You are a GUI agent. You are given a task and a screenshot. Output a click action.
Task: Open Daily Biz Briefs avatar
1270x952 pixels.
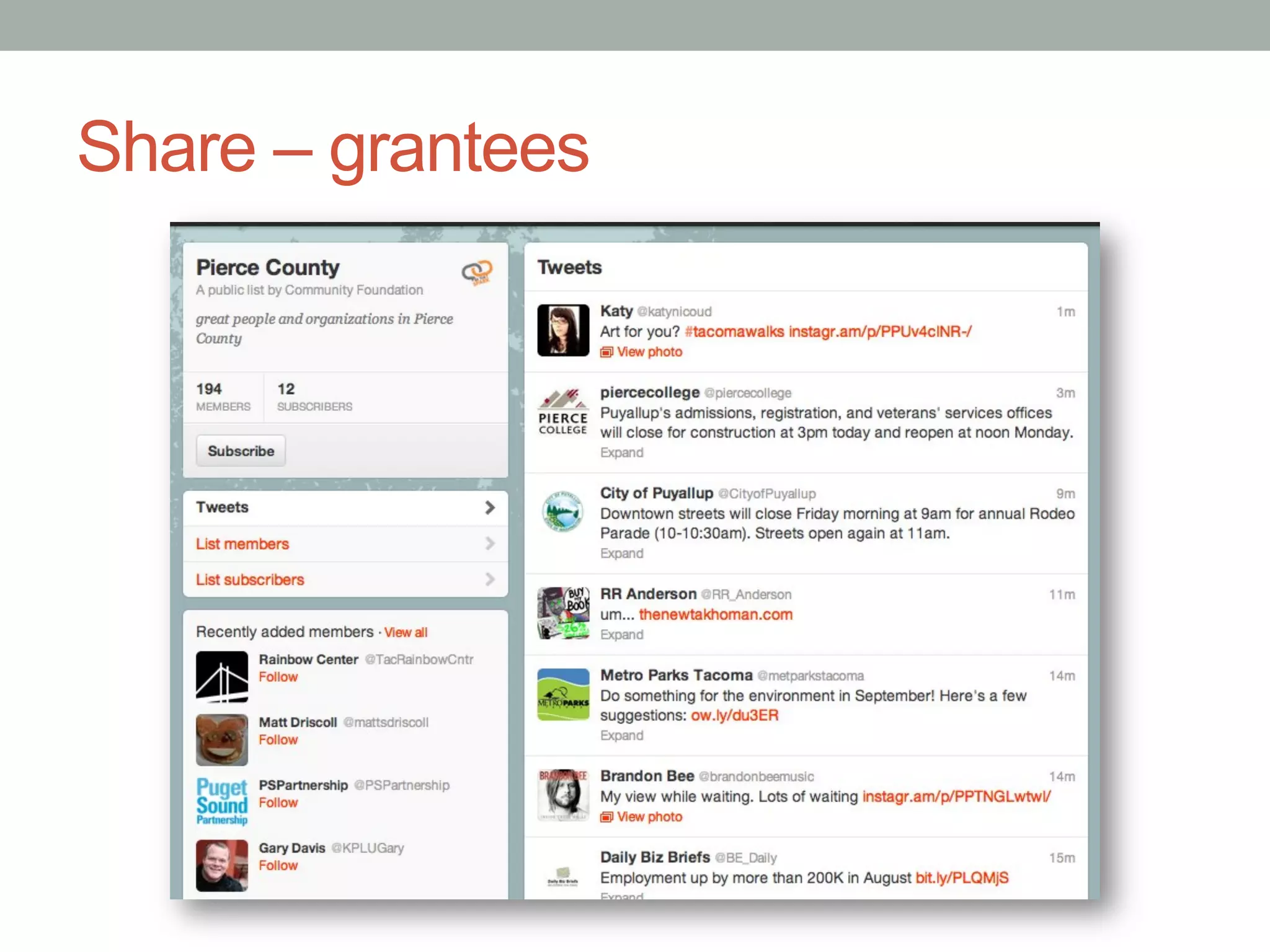pos(563,876)
